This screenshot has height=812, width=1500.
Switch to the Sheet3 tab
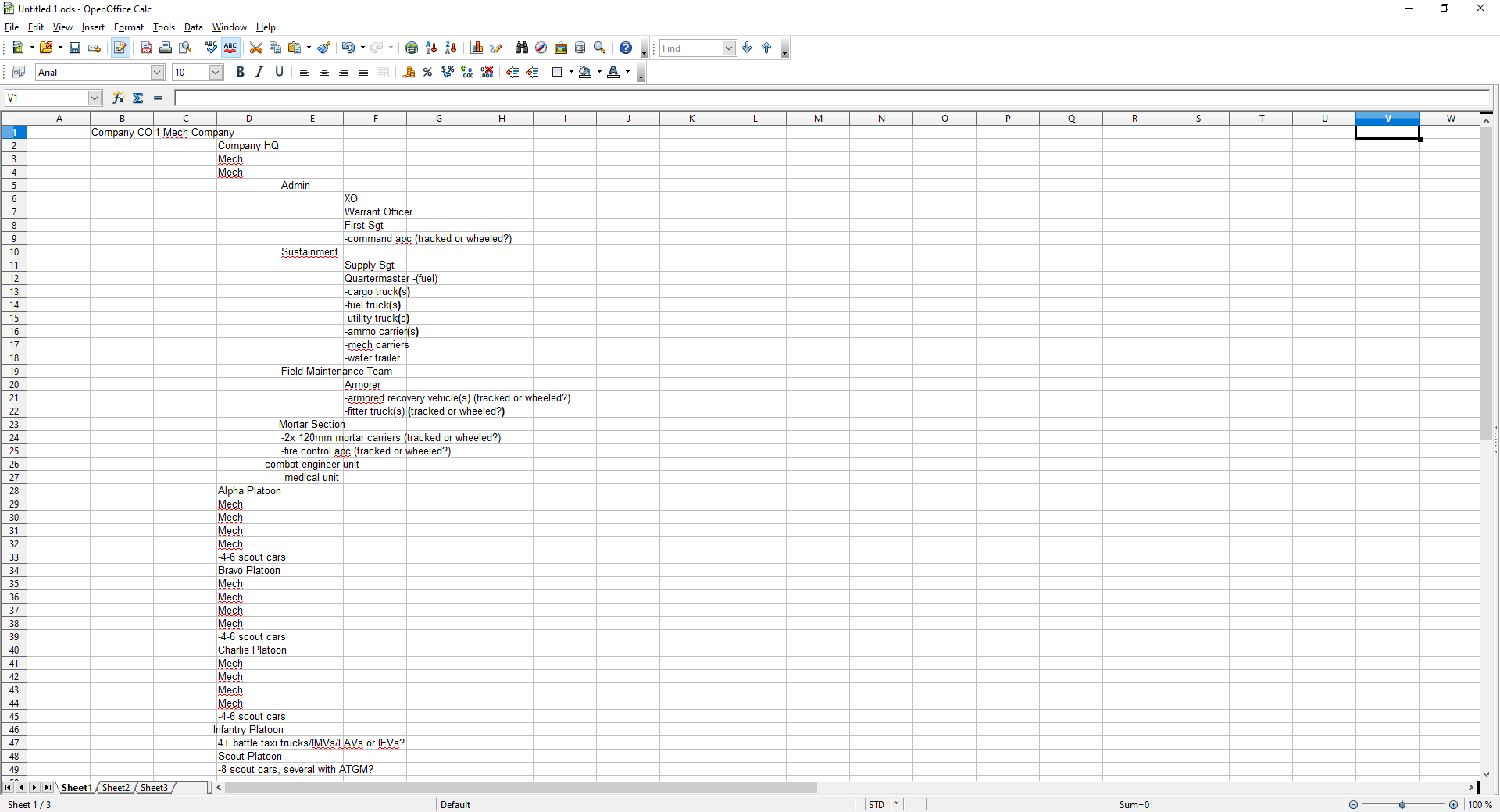point(154,787)
